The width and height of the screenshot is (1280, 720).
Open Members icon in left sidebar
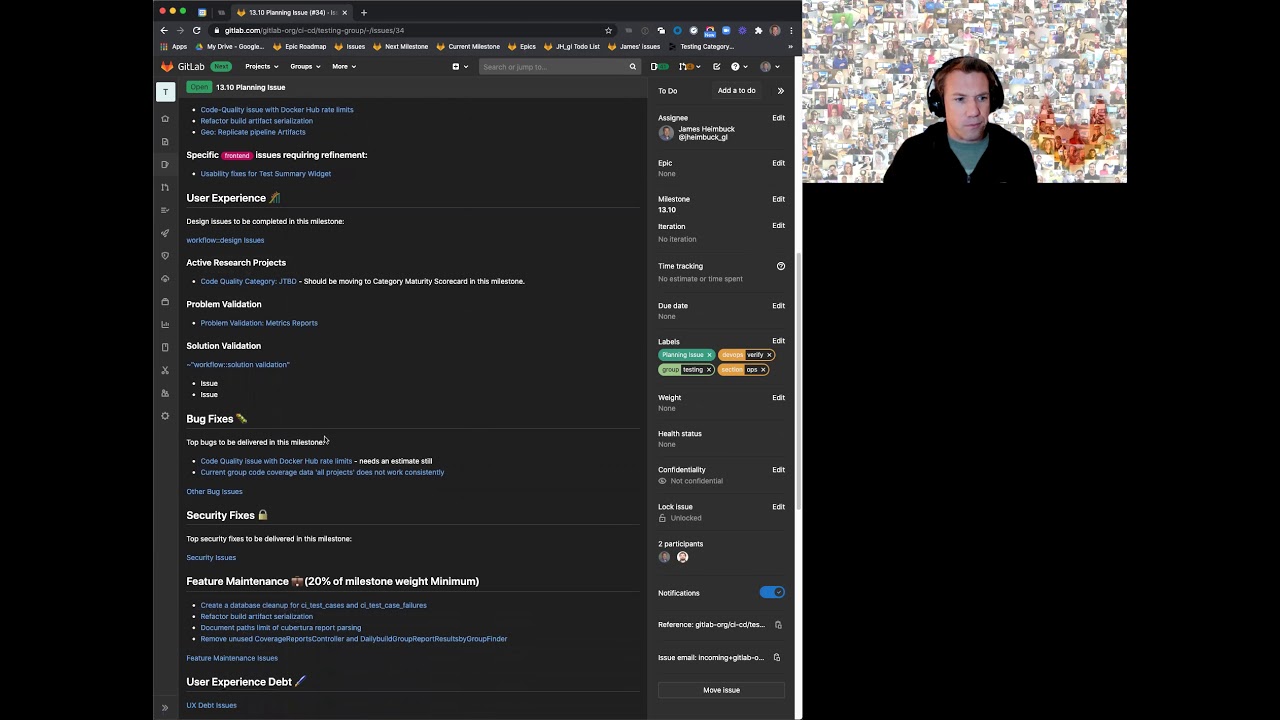[165, 393]
